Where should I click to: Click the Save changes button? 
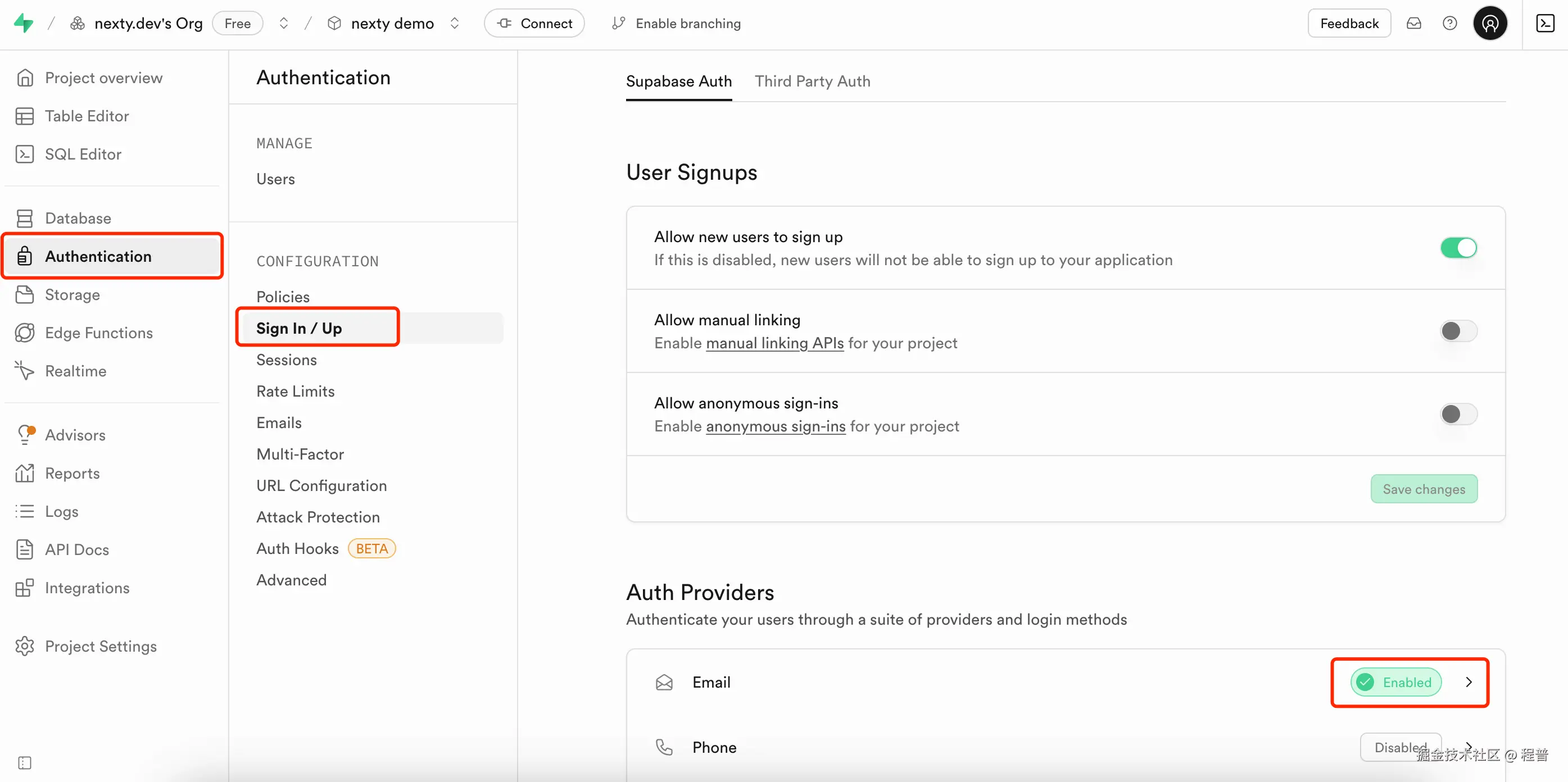(1423, 489)
